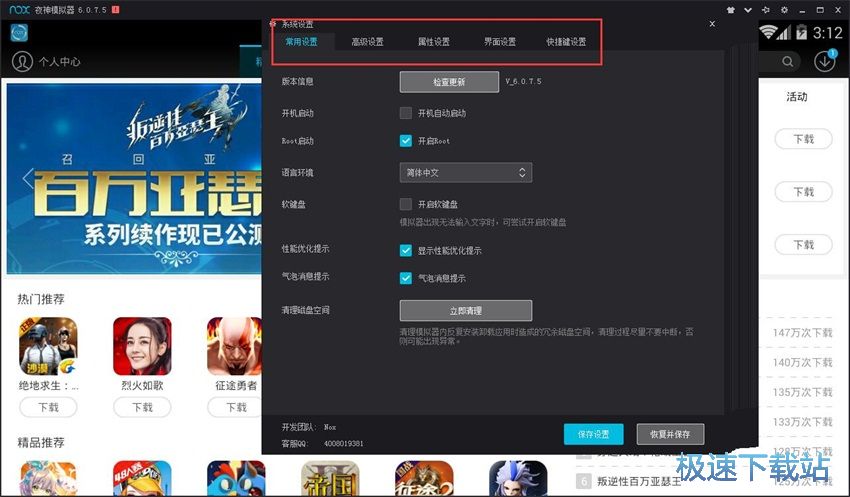Open the 活动 tab in app center
Image resolution: width=850 pixels, height=497 pixels.
[797, 97]
